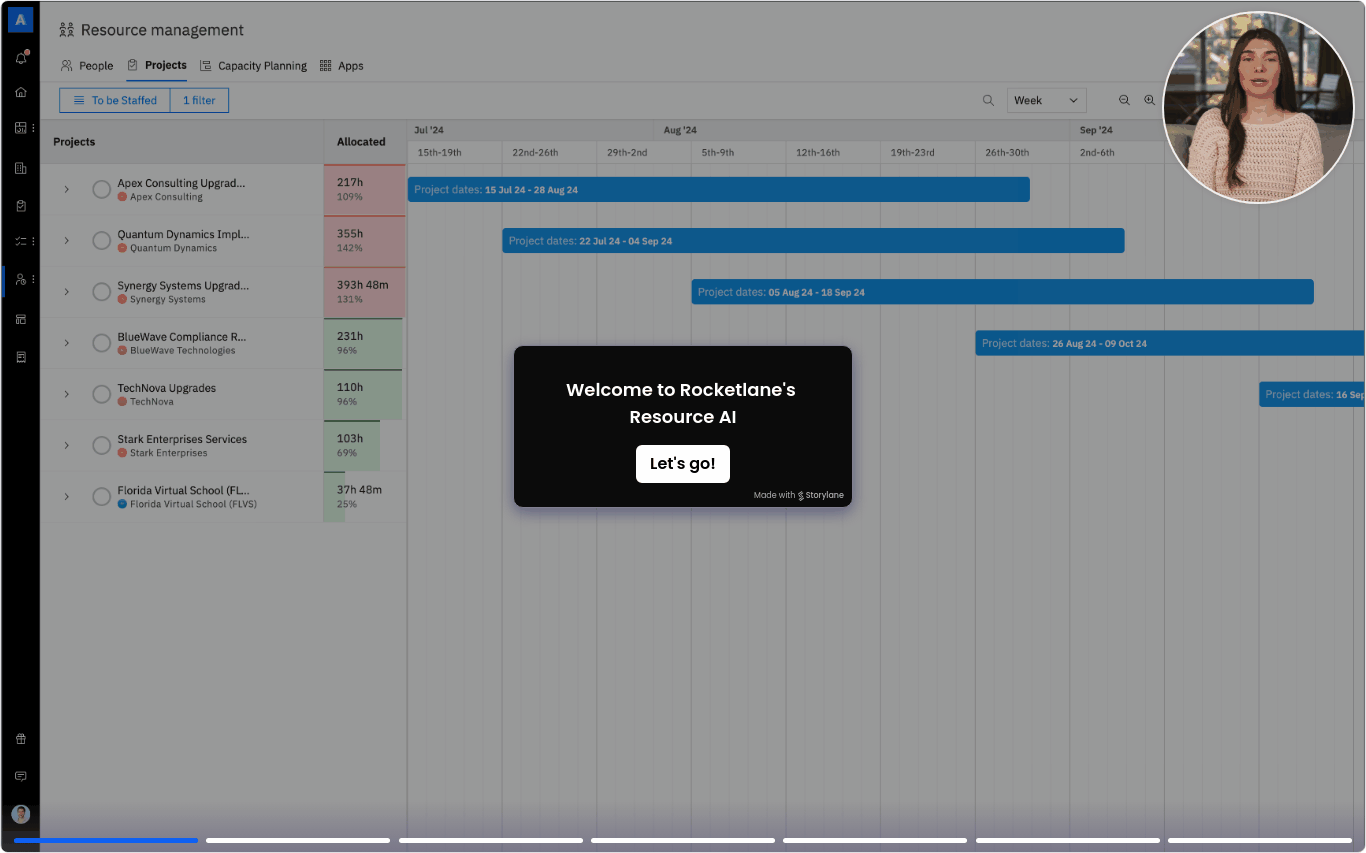Expand the TechNova Upgrades project row
Viewport: 1366px width, 853px height.
click(67, 394)
